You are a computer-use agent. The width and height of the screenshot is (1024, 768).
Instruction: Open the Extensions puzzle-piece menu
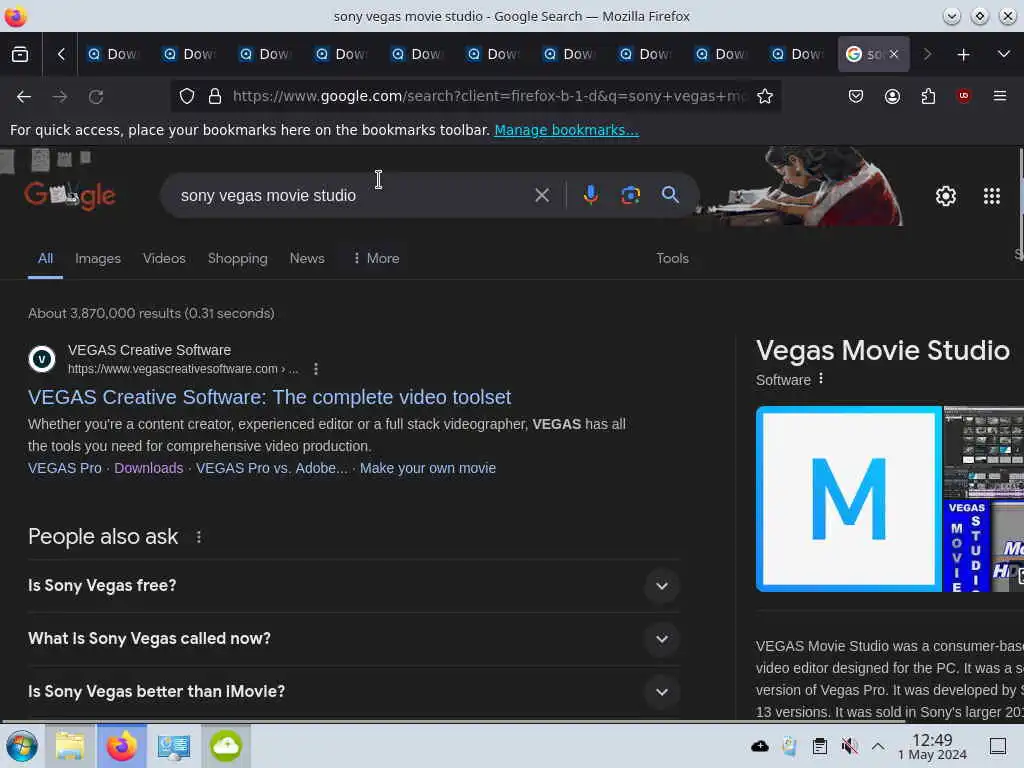(928, 97)
